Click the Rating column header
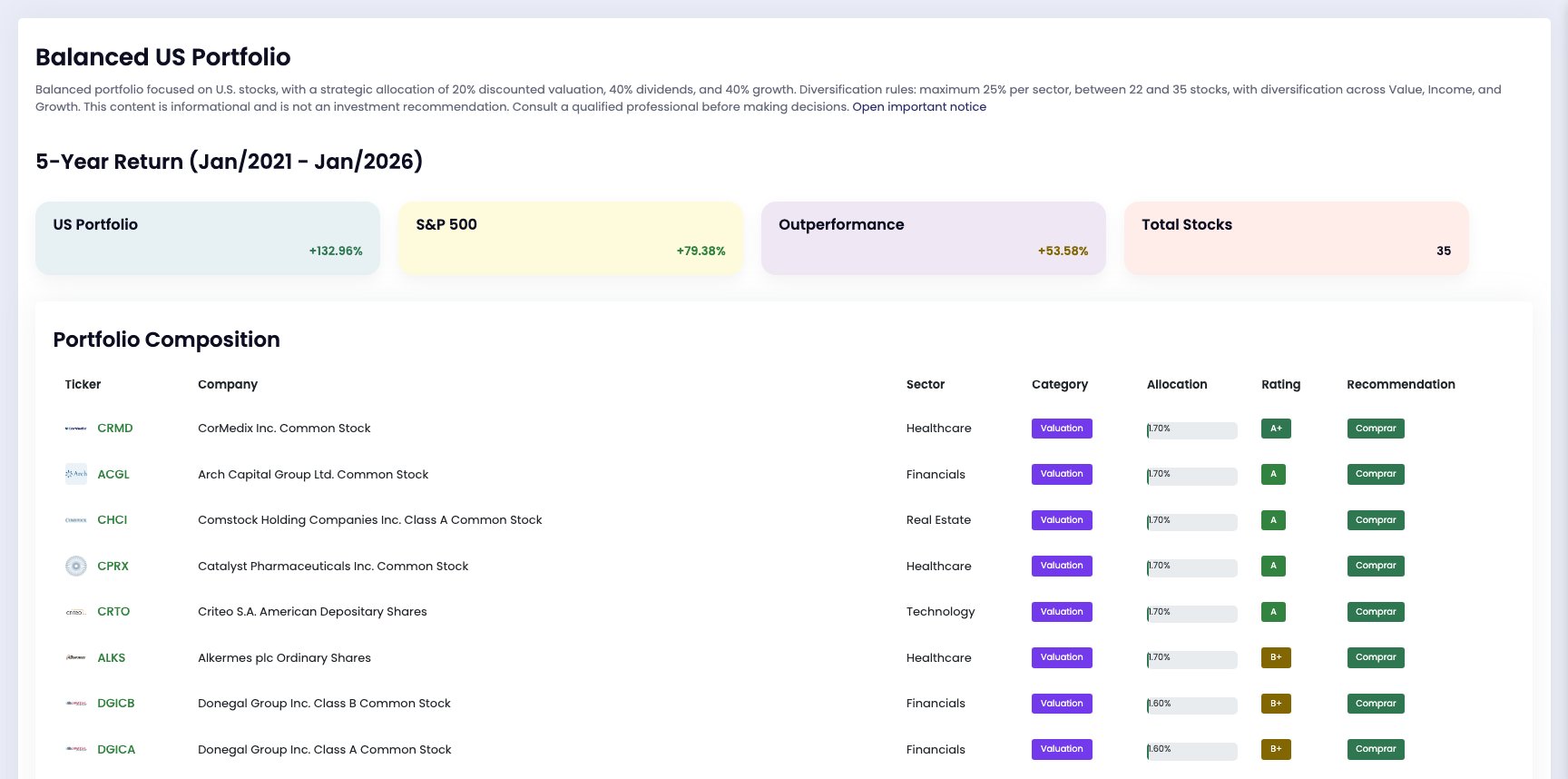 point(1280,385)
